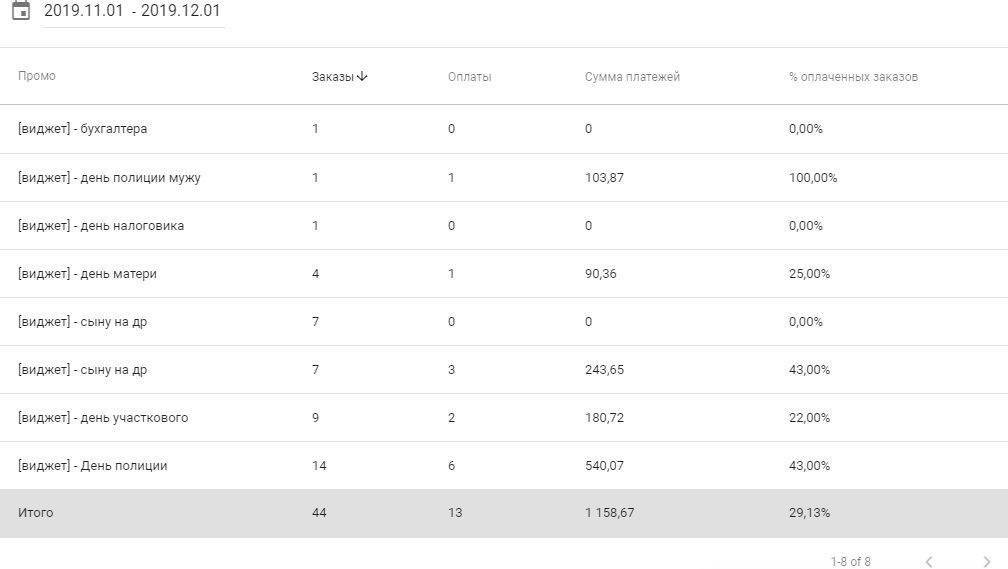Sort by % оплаченных заказов column header
This screenshot has height=569, width=1008.
(x=853, y=77)
